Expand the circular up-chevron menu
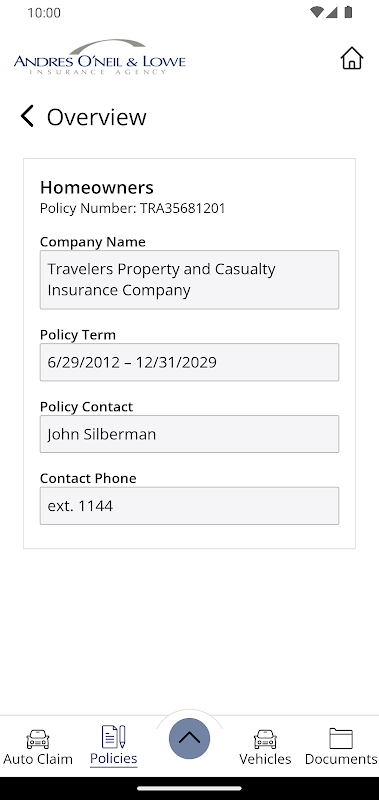Viewport: 379px width, 800px height. point(189,738)
